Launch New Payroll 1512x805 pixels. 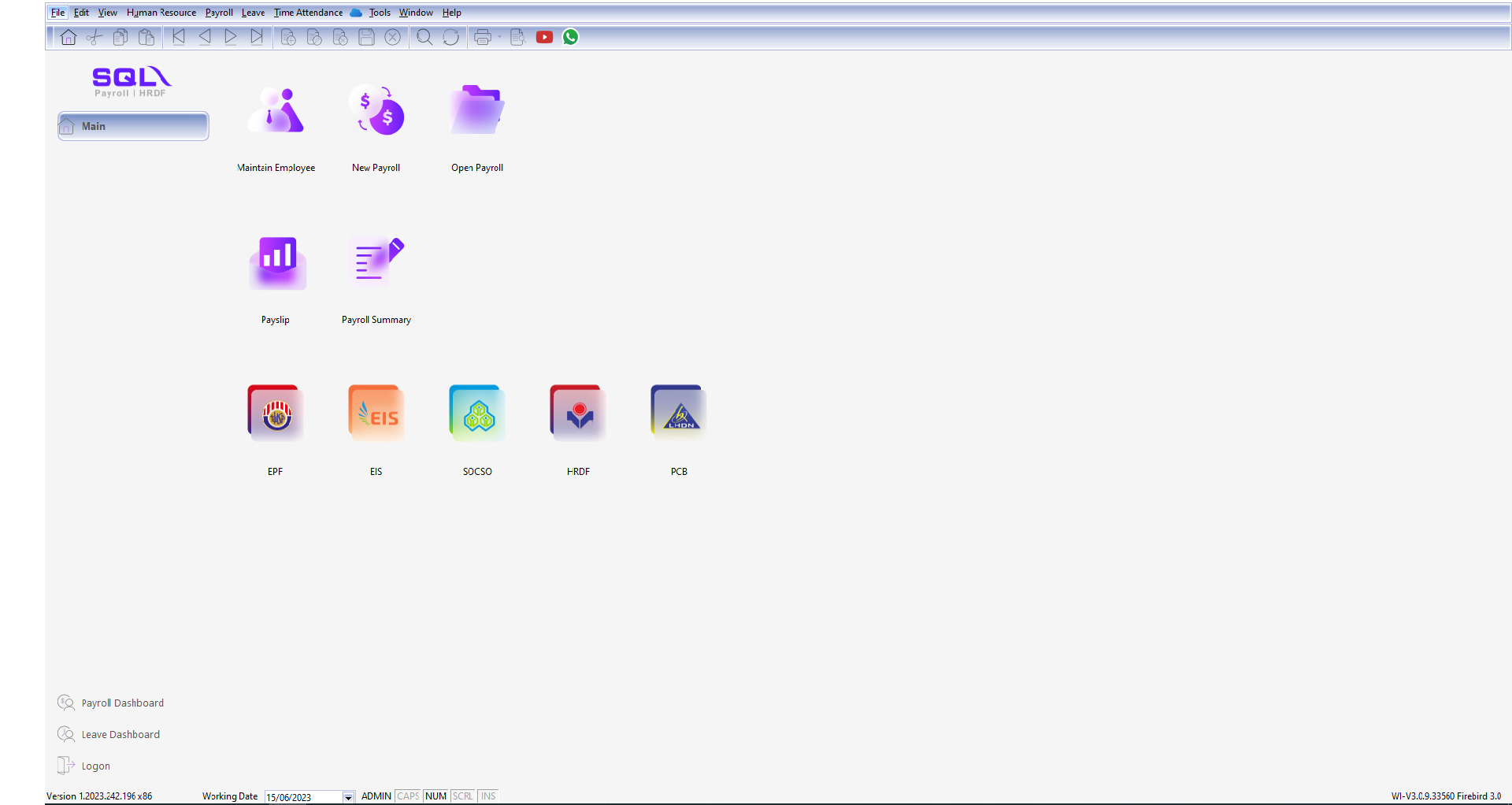tap(376, 111)
